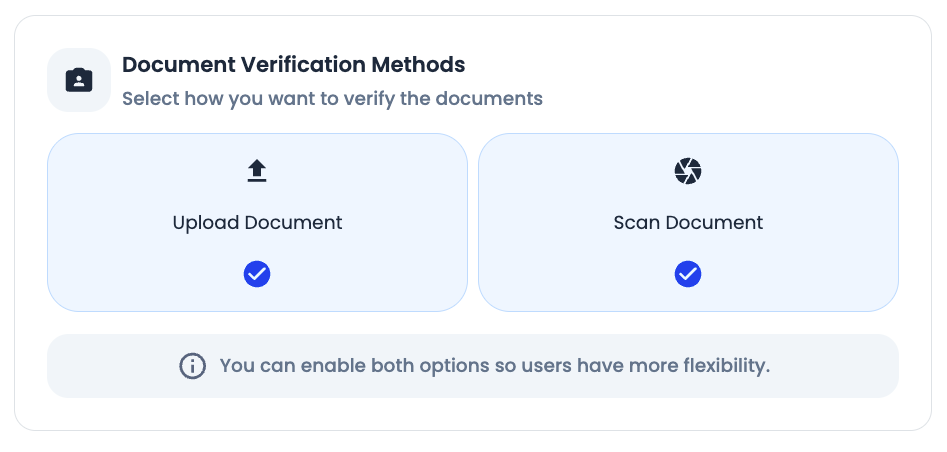The height and width of the screenshot is (452, 947).
Task: Click the ID badge icon beside heading
Action: [79, 80]
